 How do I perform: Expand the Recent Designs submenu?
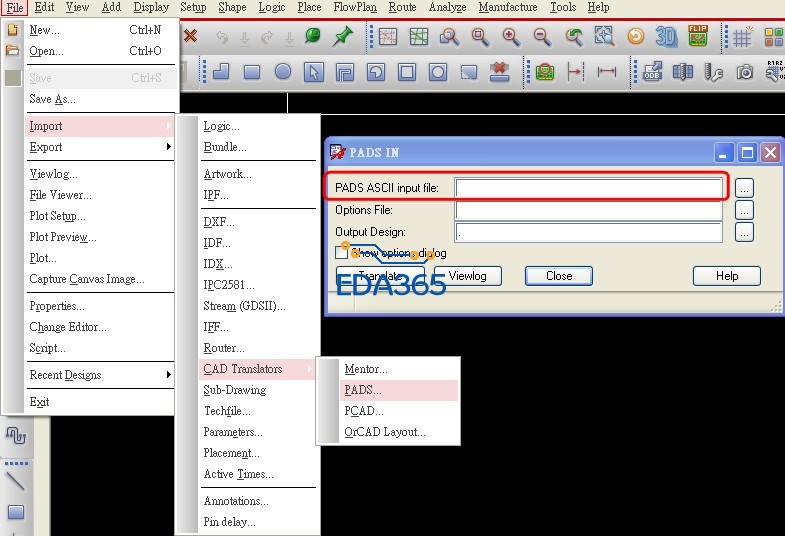point(100,375)
